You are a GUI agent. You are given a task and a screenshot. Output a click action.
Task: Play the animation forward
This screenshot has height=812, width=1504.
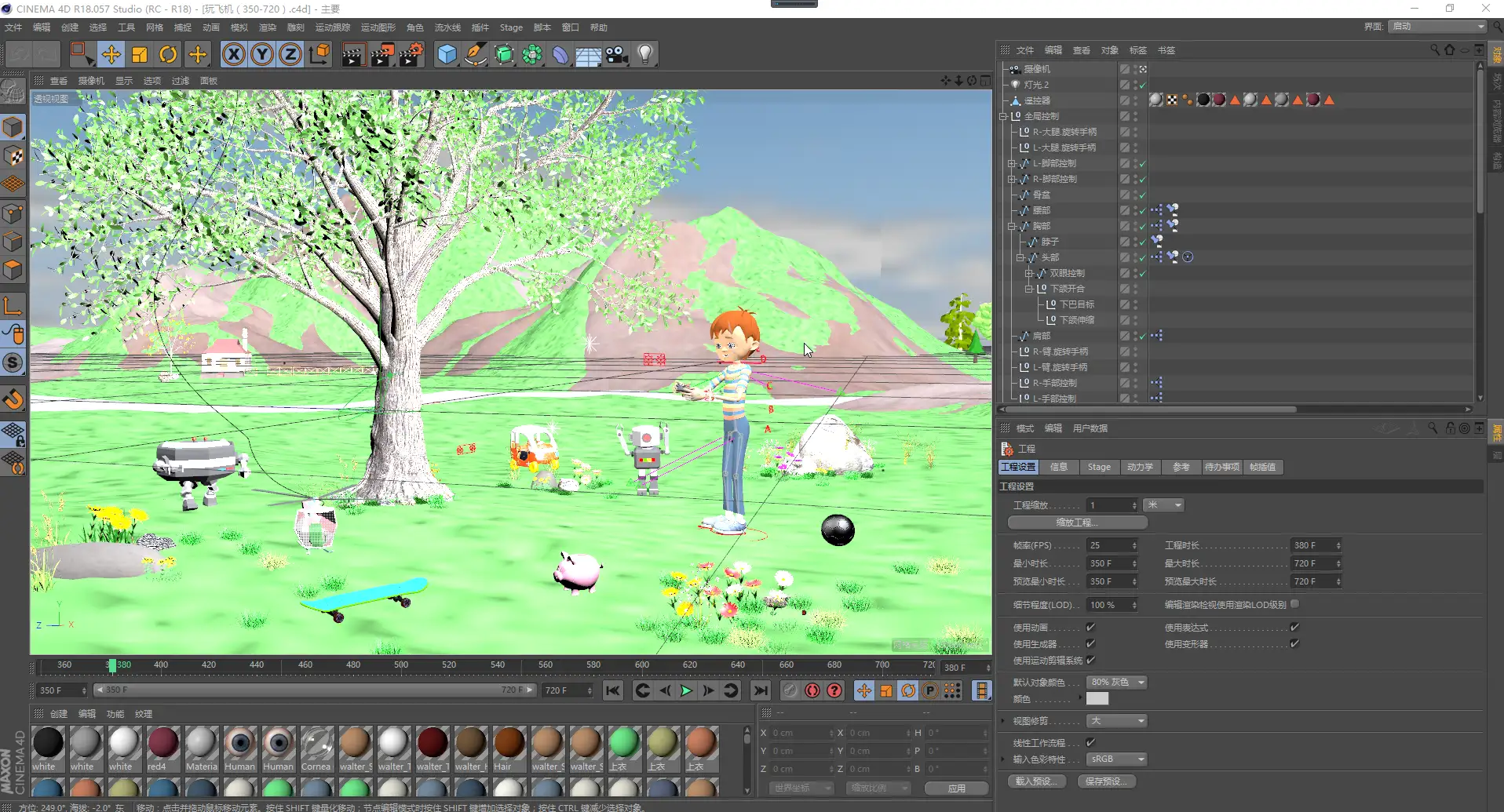click(686, 690)
